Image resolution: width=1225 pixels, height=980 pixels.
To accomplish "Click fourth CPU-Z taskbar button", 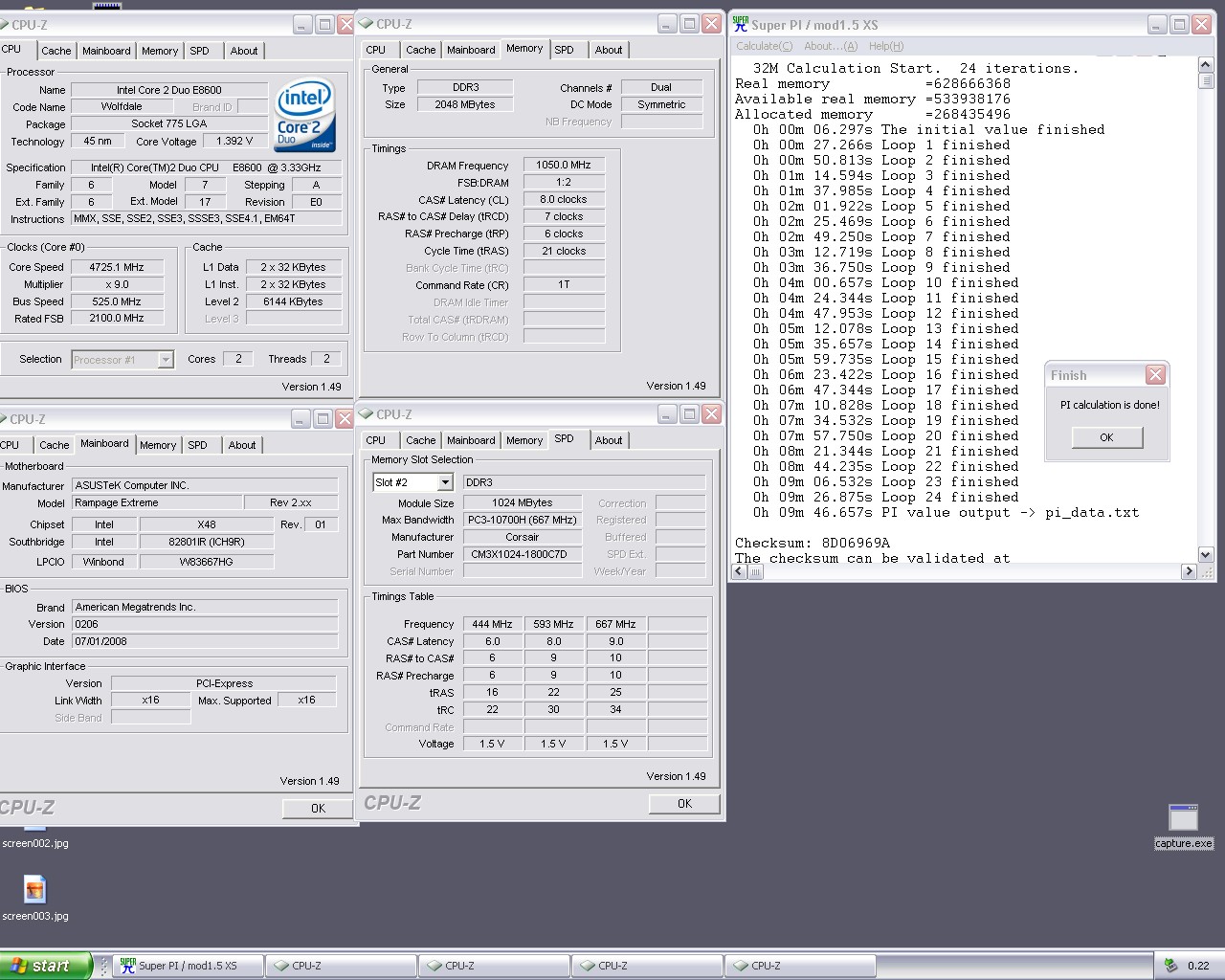I will pos(799,966).
